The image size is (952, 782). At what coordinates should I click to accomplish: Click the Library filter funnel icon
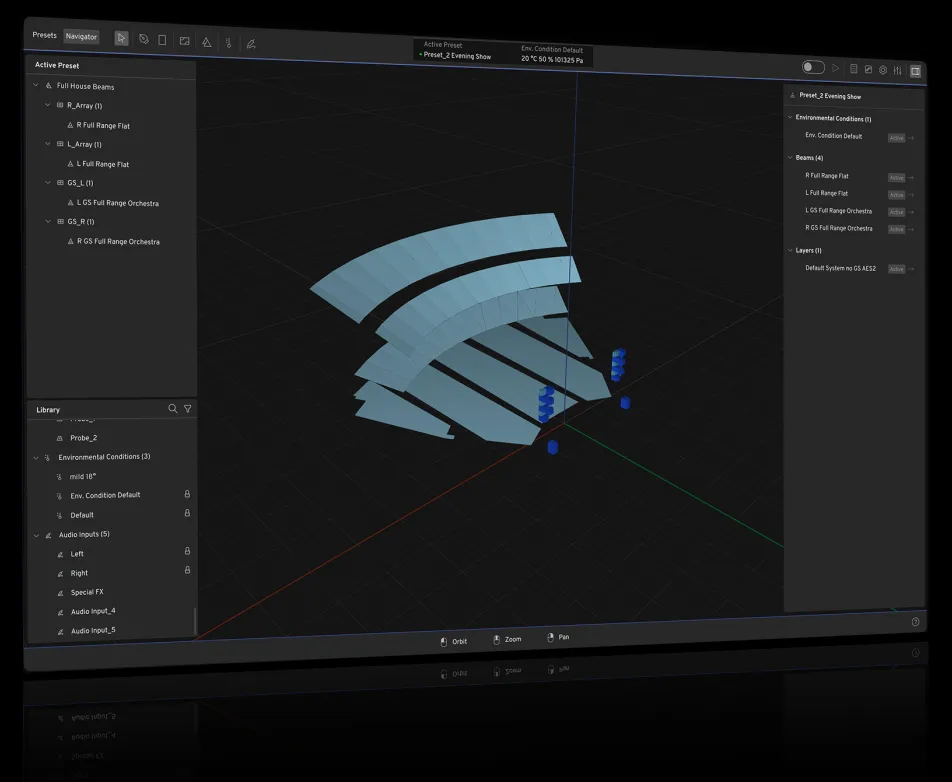click(187, 408)
